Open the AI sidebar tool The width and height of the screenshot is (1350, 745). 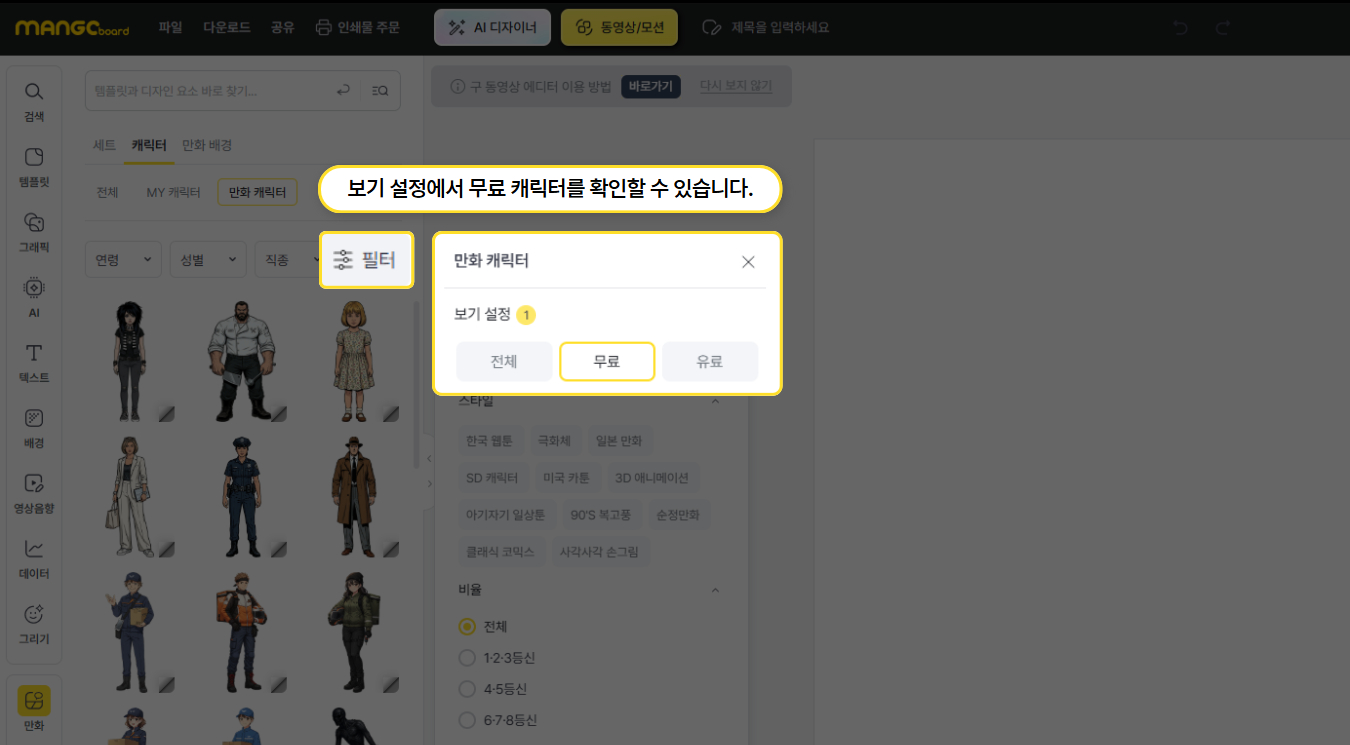tap(34, 296)
